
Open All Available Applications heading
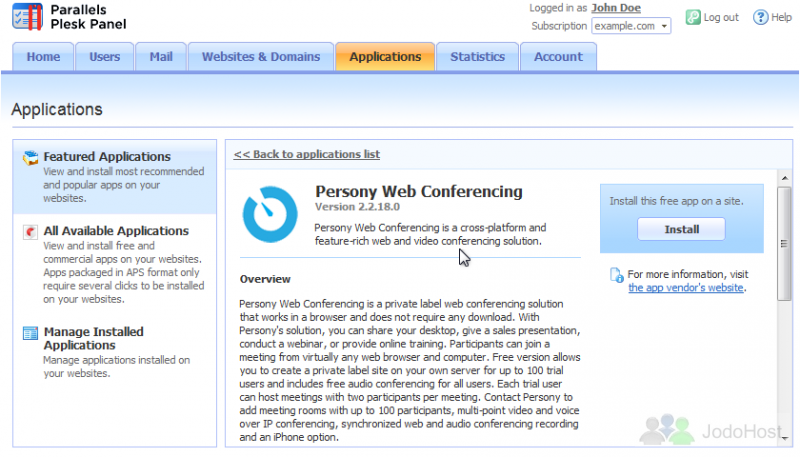[x=116, y=231]
